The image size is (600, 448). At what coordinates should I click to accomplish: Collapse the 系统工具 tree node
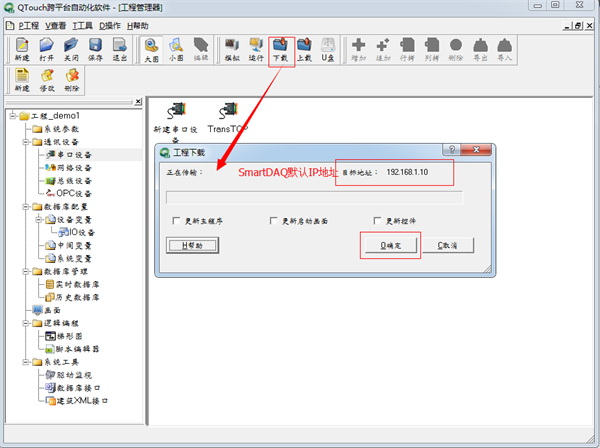(x=24, y=361)
